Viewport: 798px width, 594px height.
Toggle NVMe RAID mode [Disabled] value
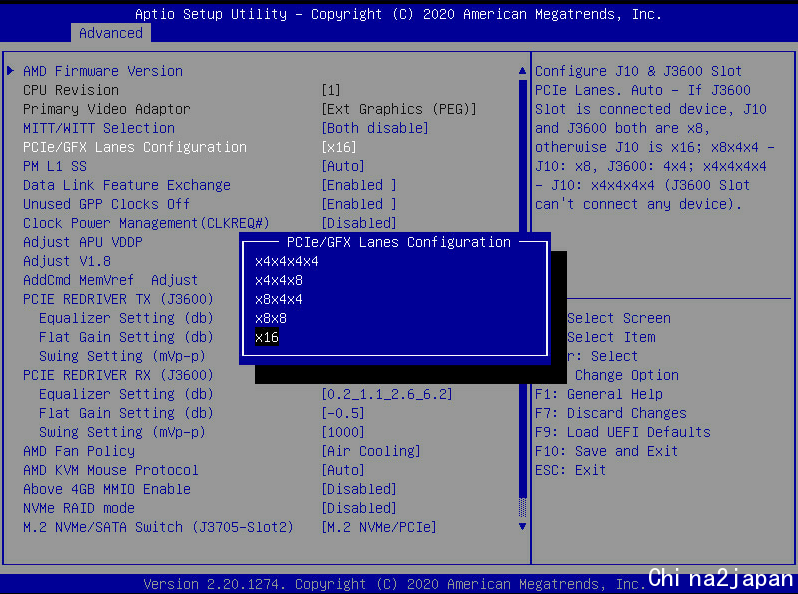(x=359, y=508)
